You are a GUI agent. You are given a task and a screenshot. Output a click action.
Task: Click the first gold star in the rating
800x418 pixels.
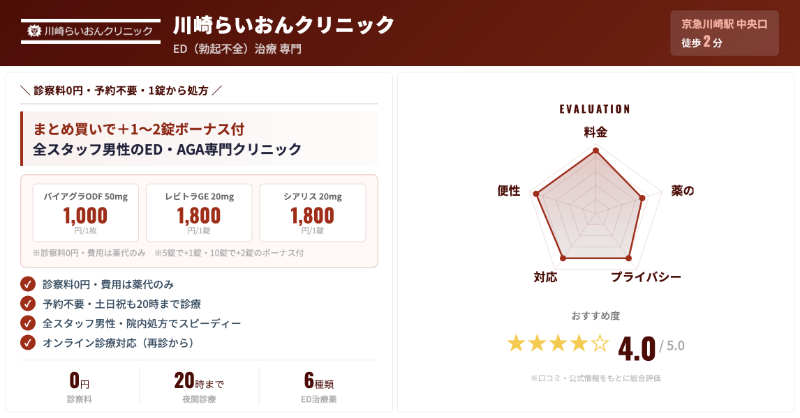(x=516, y=344)
